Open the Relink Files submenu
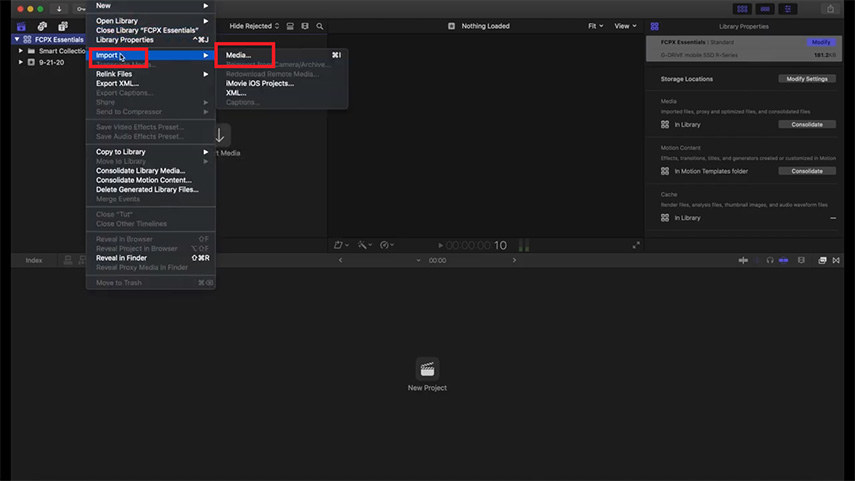Viewport: 855px width, 481px height. pos(151,74)
